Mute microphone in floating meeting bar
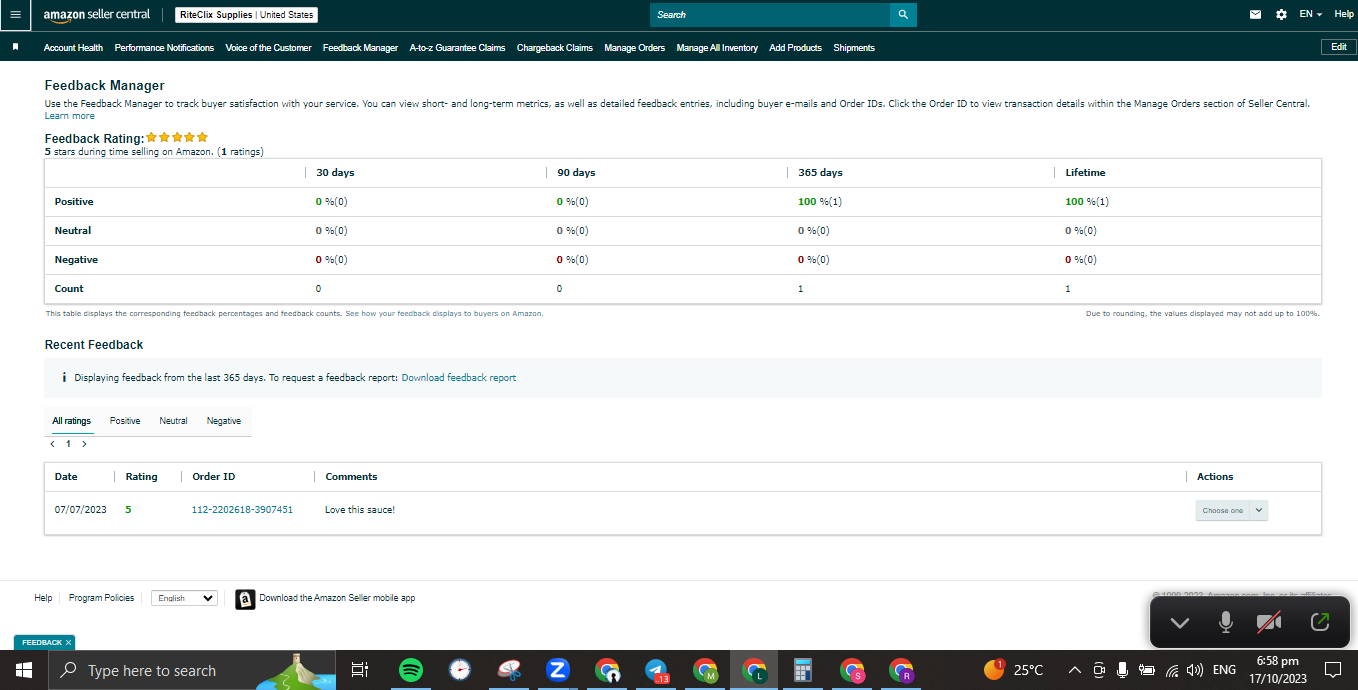Screen dimensions: 1358x690 pos(1225,622)
